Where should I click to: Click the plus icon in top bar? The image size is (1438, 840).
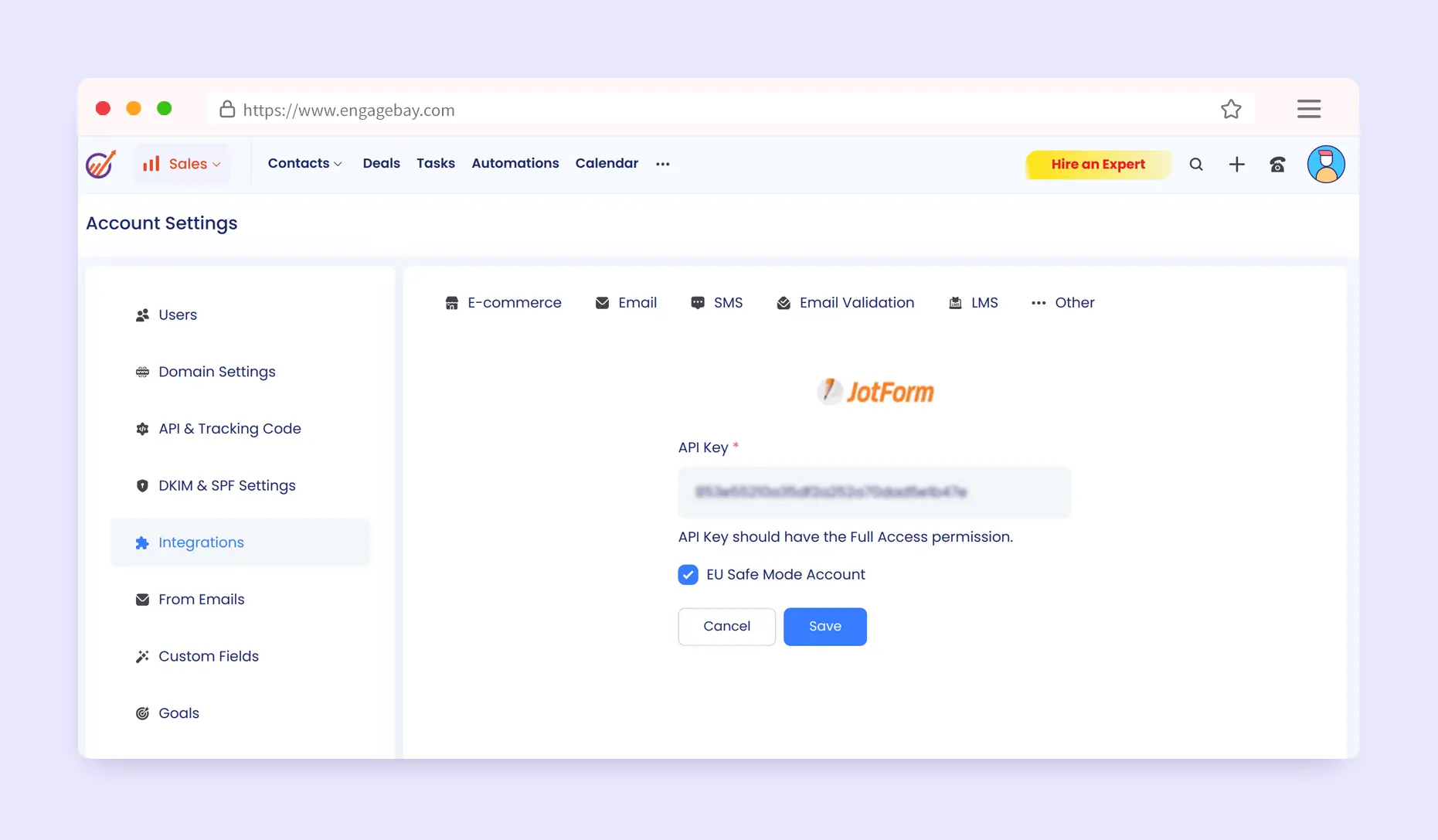[1236, 164]
